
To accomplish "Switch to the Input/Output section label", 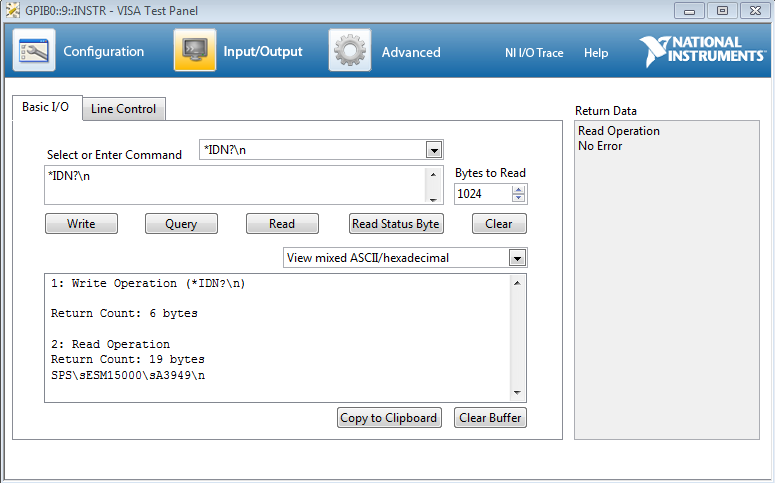I will point(263,51).
